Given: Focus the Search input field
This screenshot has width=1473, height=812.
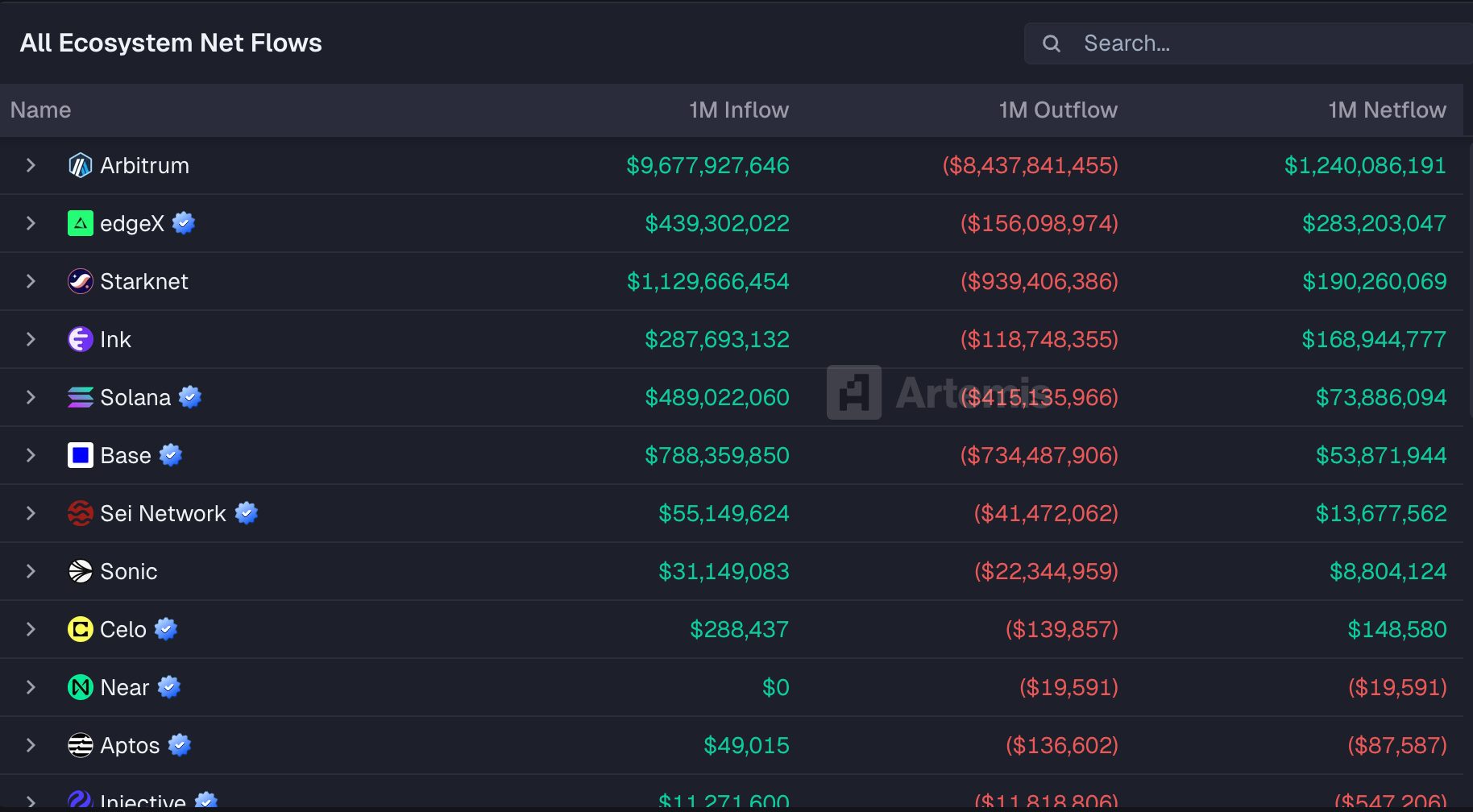Looking at the screenshot, I should pos(1248,43).
